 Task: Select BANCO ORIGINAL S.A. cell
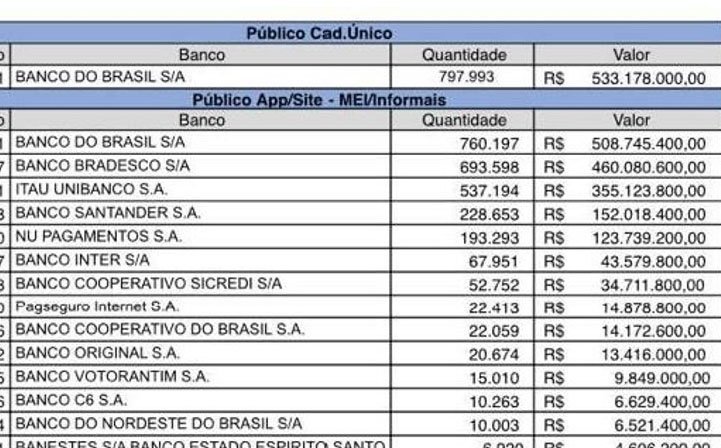point(201,353)
